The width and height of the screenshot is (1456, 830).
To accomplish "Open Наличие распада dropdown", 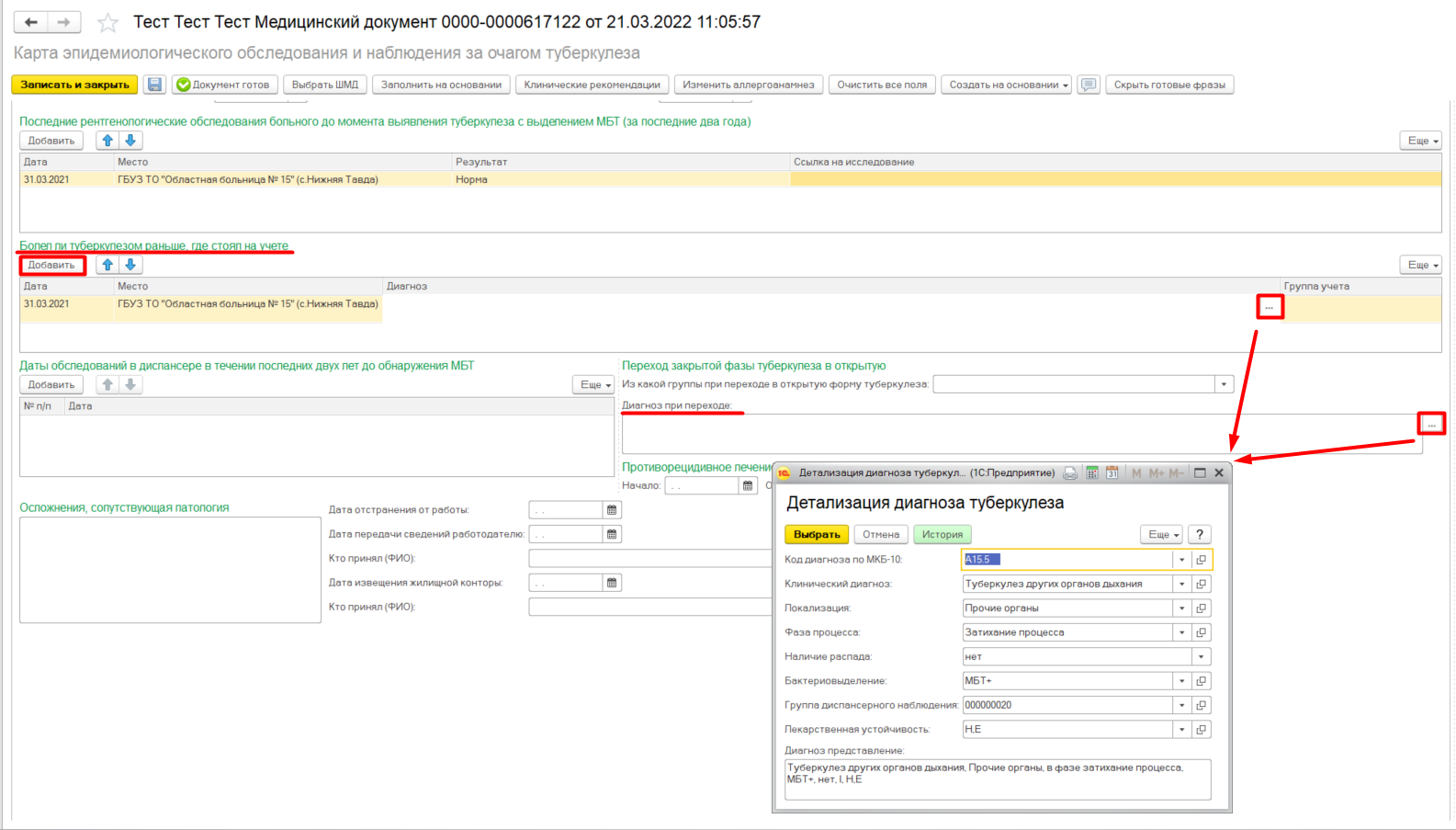I will pos(1201,657).
